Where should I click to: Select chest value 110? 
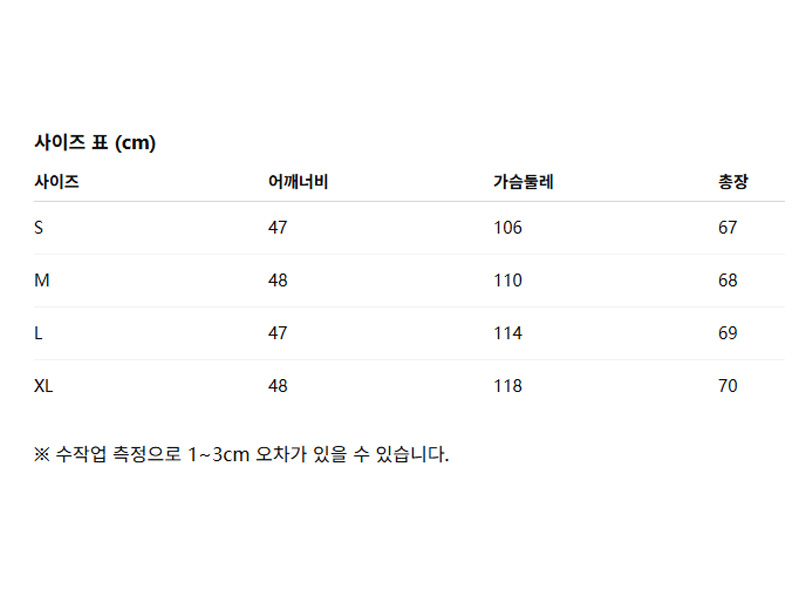508,281
